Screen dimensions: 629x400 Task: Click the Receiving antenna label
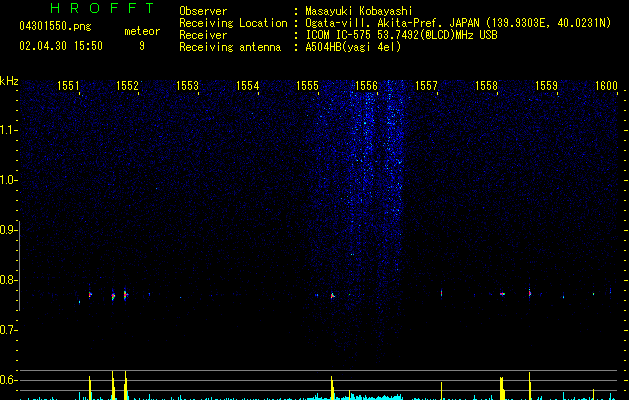230,47
